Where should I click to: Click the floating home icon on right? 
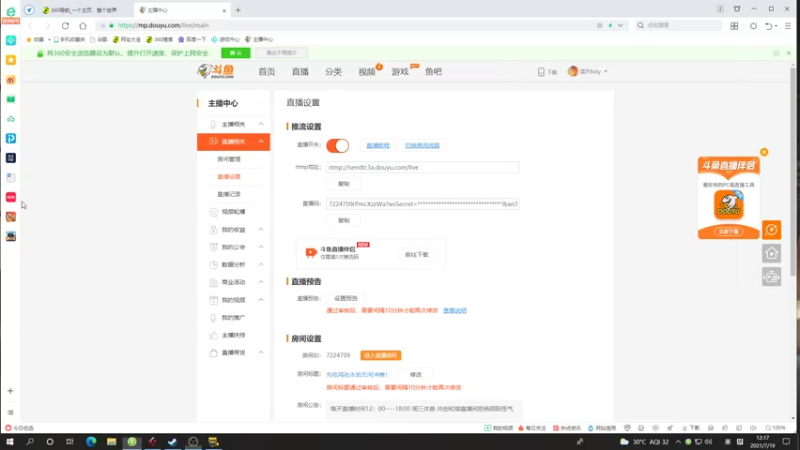pyautogui.click(x=771, y=253)
